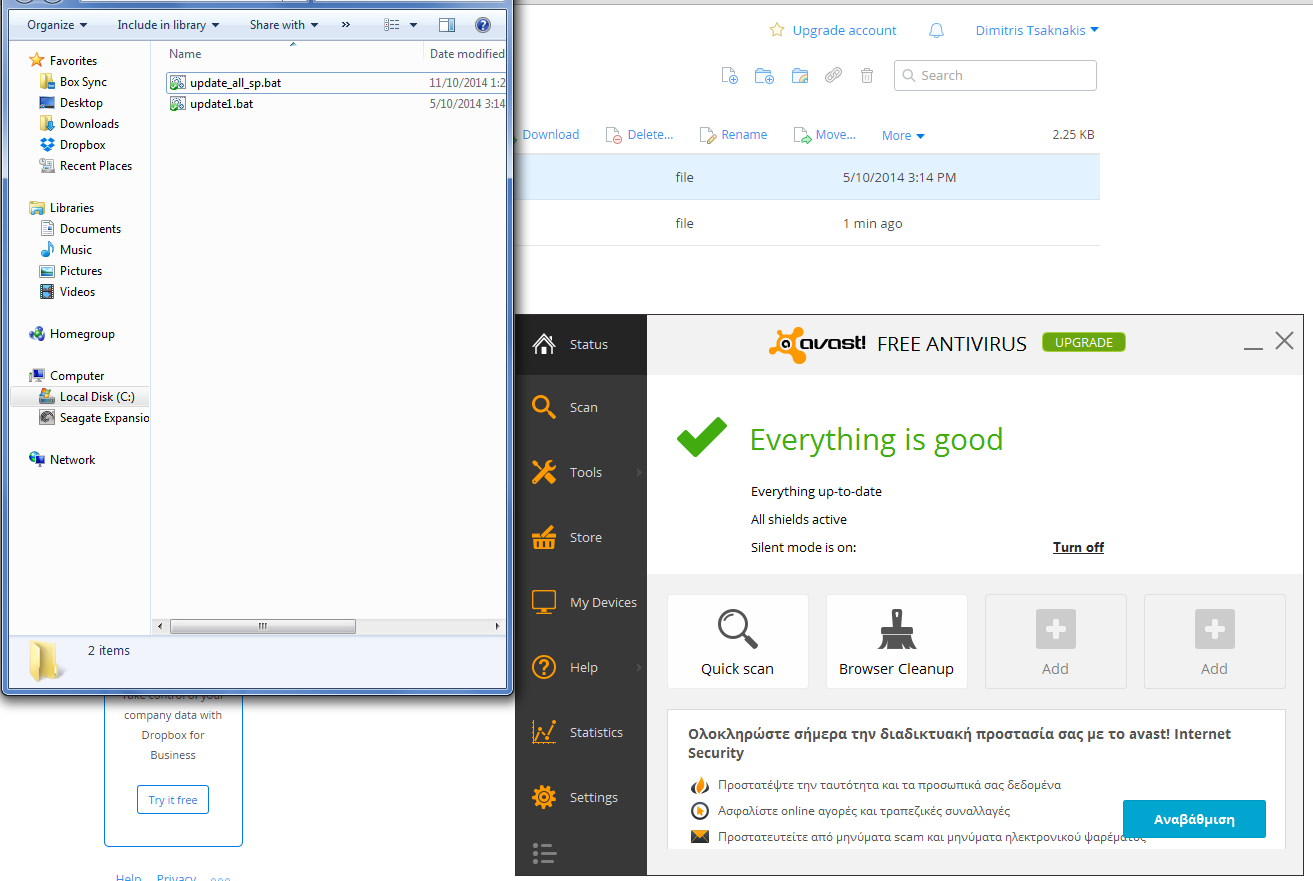The image size is (1313, 881).
Task: Open the view options dropdown arrow in Explorer
Action: click(413, 25)
